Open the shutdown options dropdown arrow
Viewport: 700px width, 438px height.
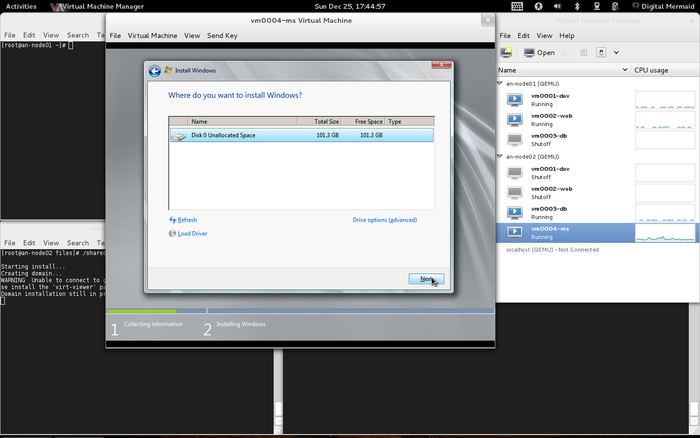click(x=616, y=52)
